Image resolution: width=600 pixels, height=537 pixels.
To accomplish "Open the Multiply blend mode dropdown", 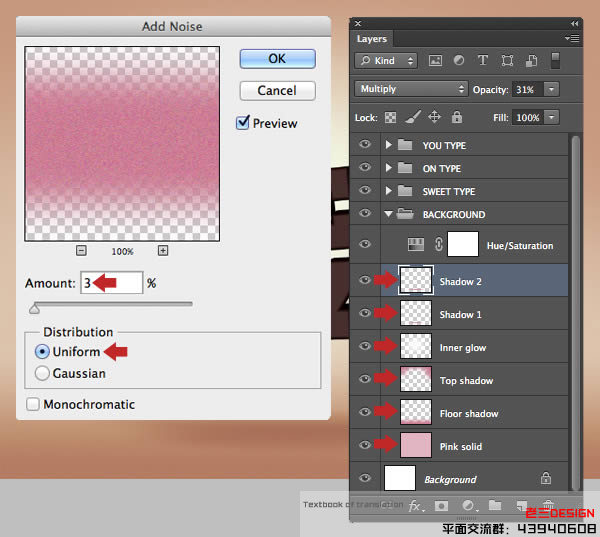I will coord(411,89).
